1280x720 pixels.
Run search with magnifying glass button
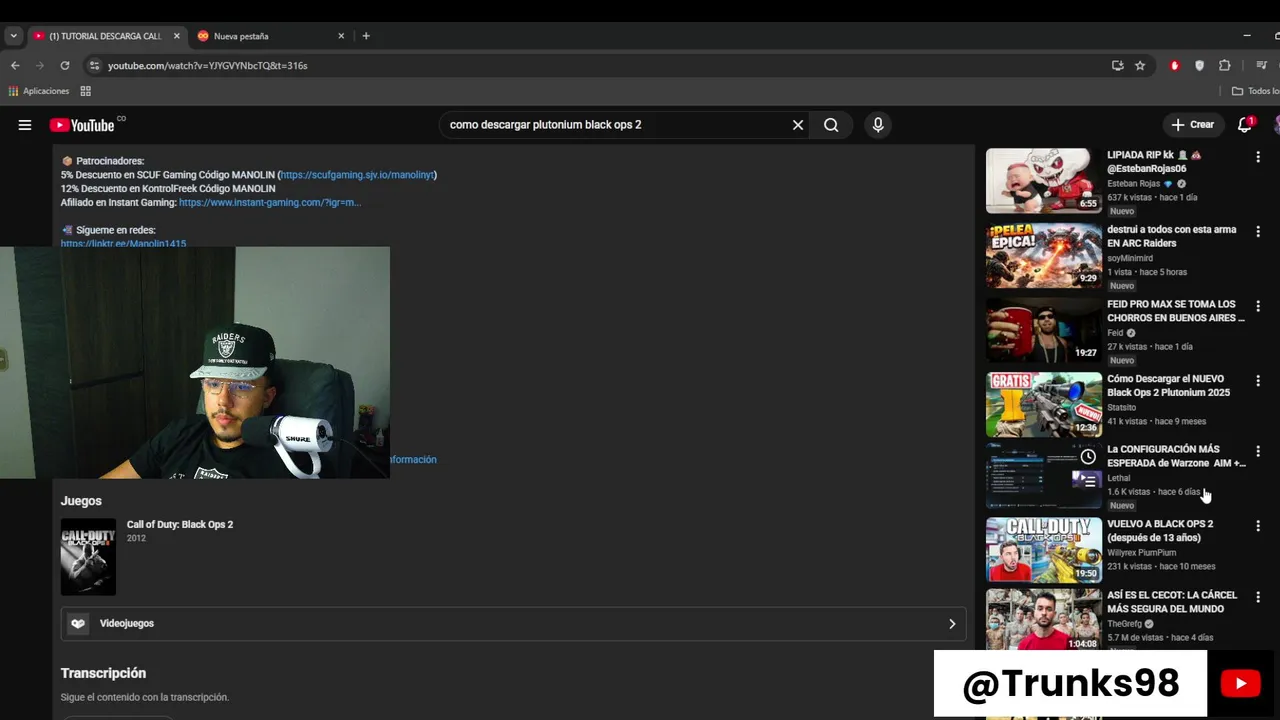point(831,125)
